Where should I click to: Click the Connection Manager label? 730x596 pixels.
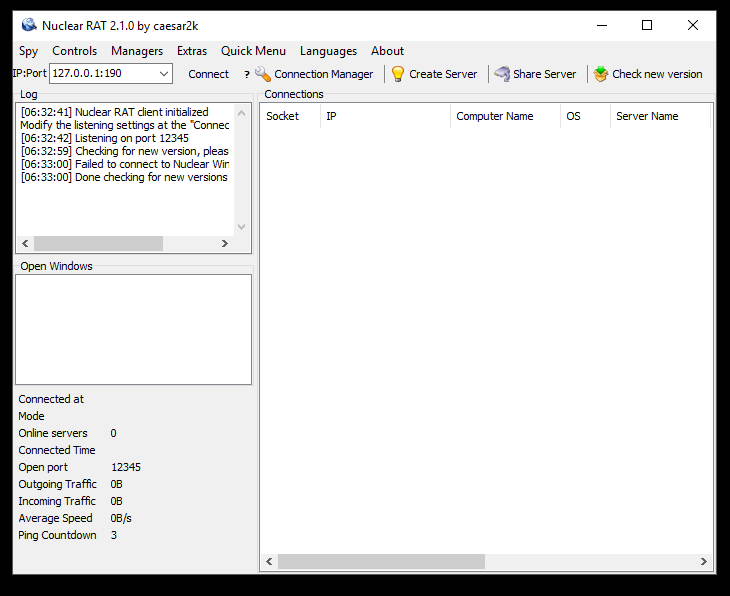click(x=324, y=74)
